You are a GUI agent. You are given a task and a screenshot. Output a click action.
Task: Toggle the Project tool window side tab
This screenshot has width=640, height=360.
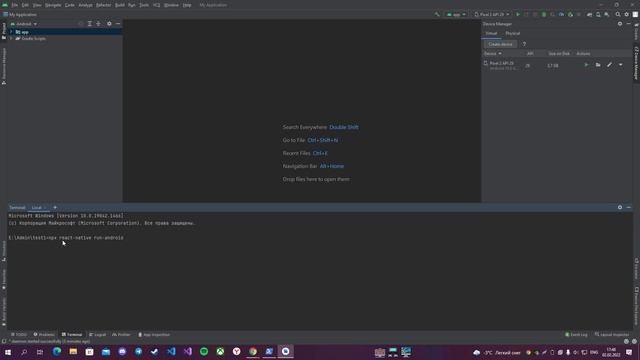(x=4, y=31)
